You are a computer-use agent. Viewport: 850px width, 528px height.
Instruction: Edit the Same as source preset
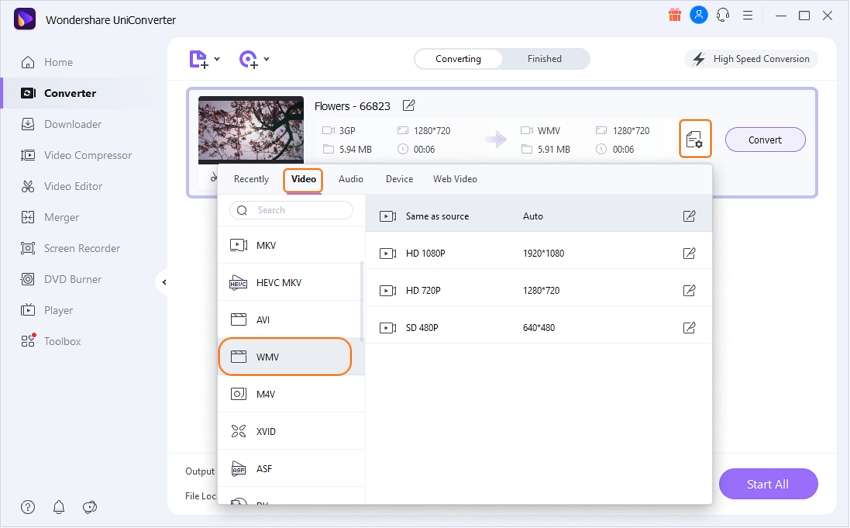point(689,216)
